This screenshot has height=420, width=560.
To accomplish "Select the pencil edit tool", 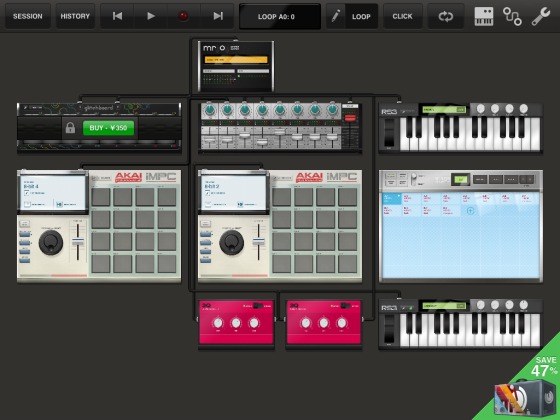I will [x=336, y=16].
